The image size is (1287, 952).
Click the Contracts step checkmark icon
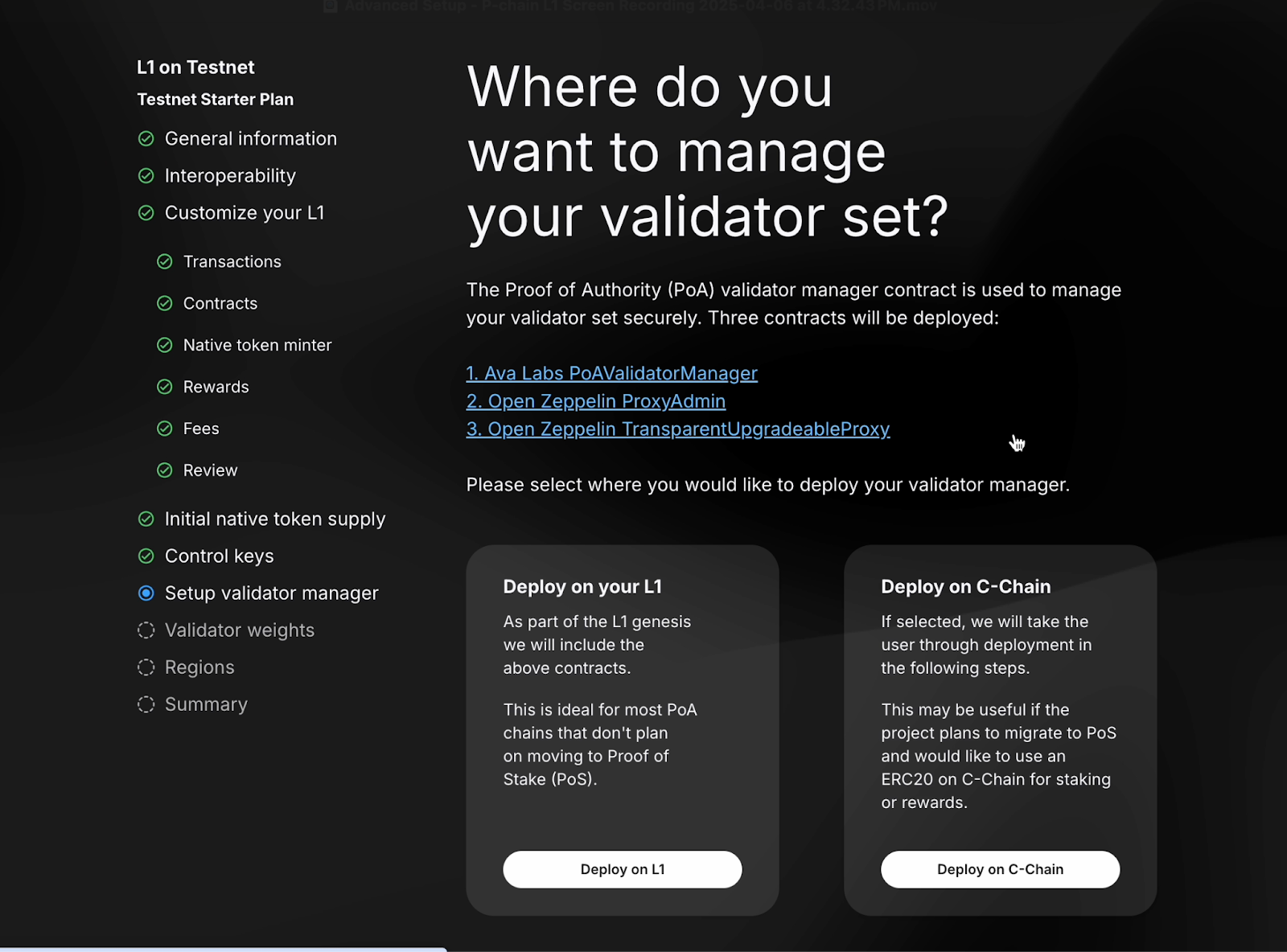[x=166, y=303]
